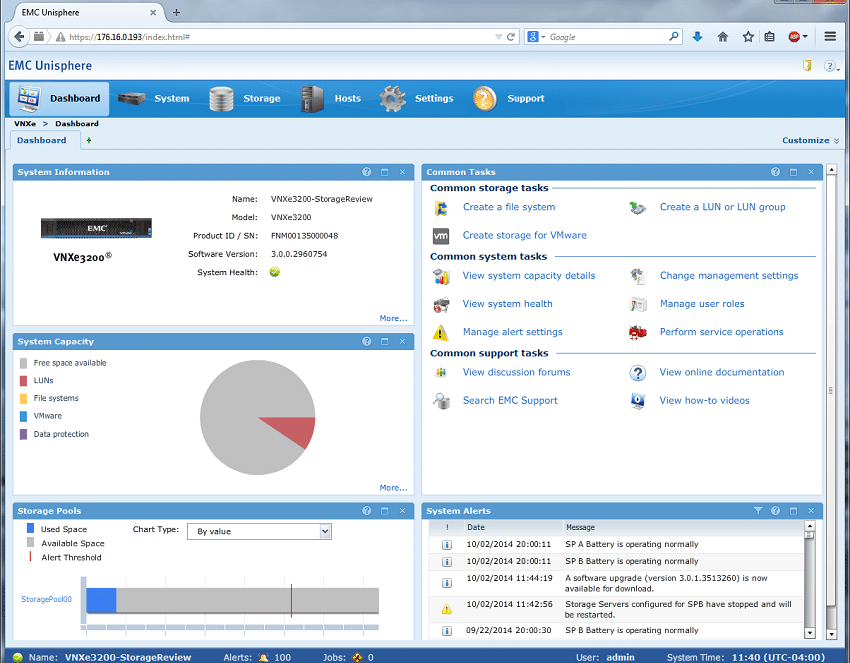Click the Perform service operations icon
This screenshot has width=850, height=663.
(638, 332)
